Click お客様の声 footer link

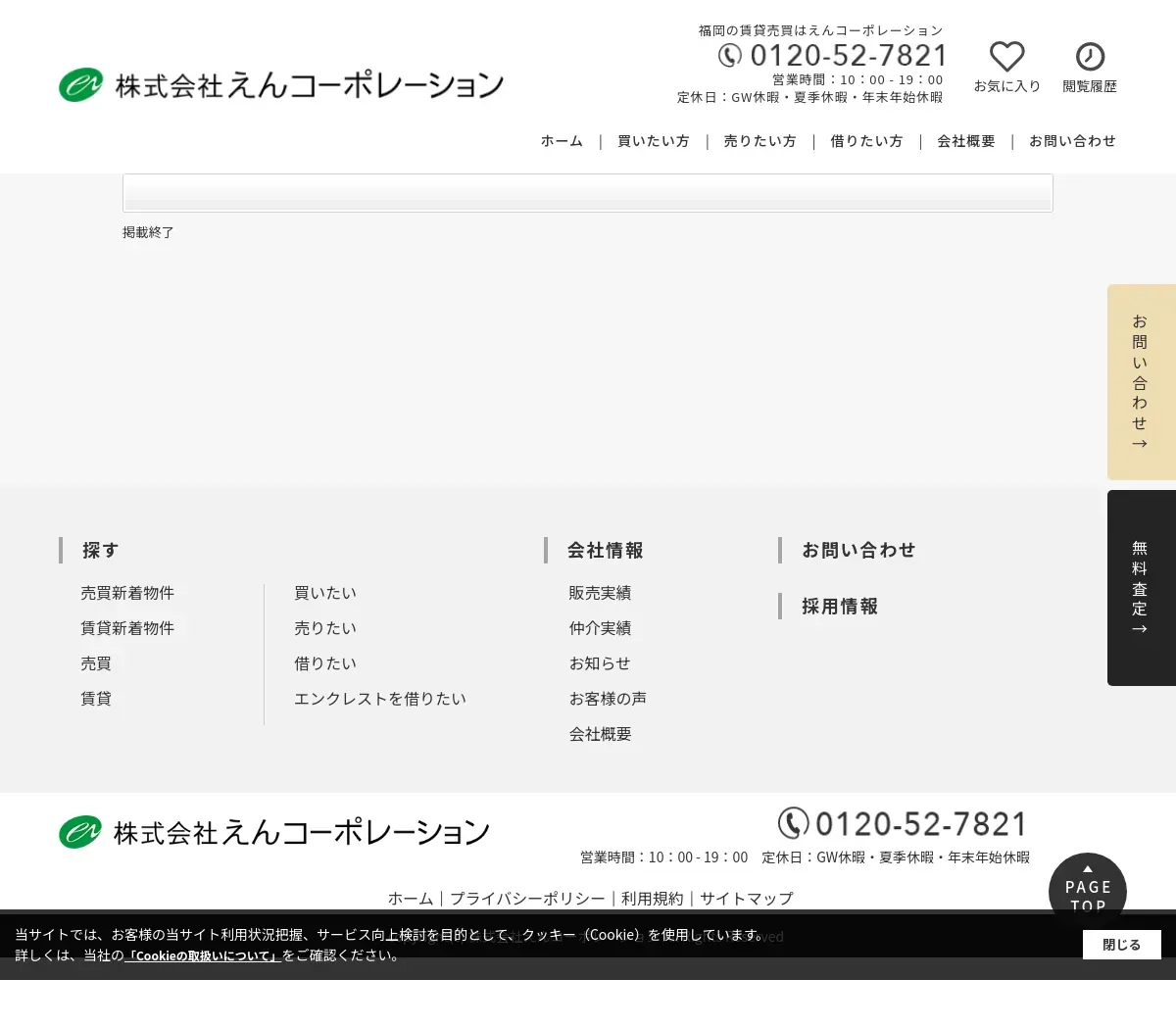point(608,699)
